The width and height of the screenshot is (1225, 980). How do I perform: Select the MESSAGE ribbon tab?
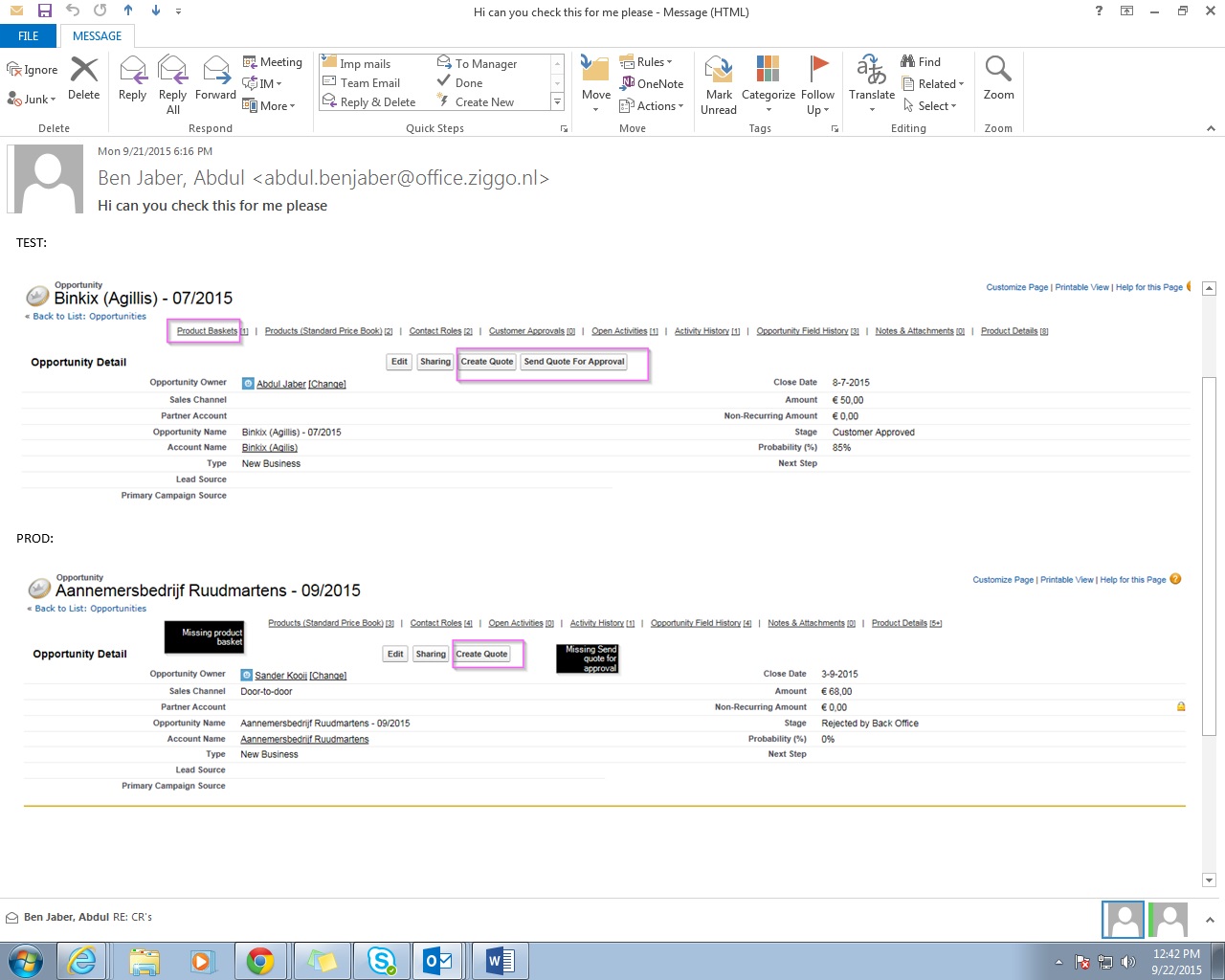click(98, 36)
